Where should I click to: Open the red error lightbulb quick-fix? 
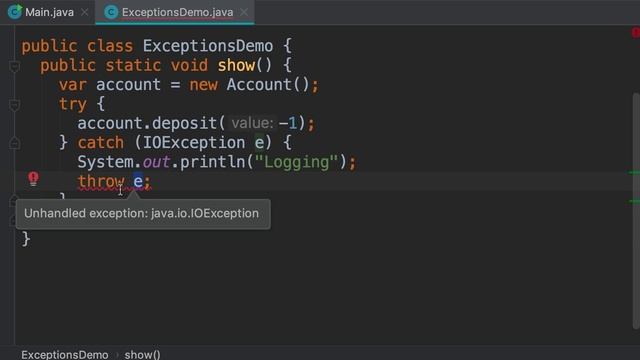(x=33, y=179)
